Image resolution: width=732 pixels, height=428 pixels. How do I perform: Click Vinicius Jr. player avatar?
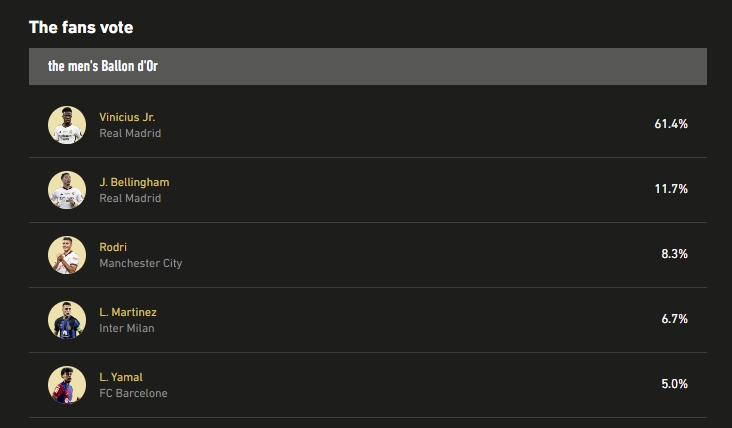tap(67, 125)
